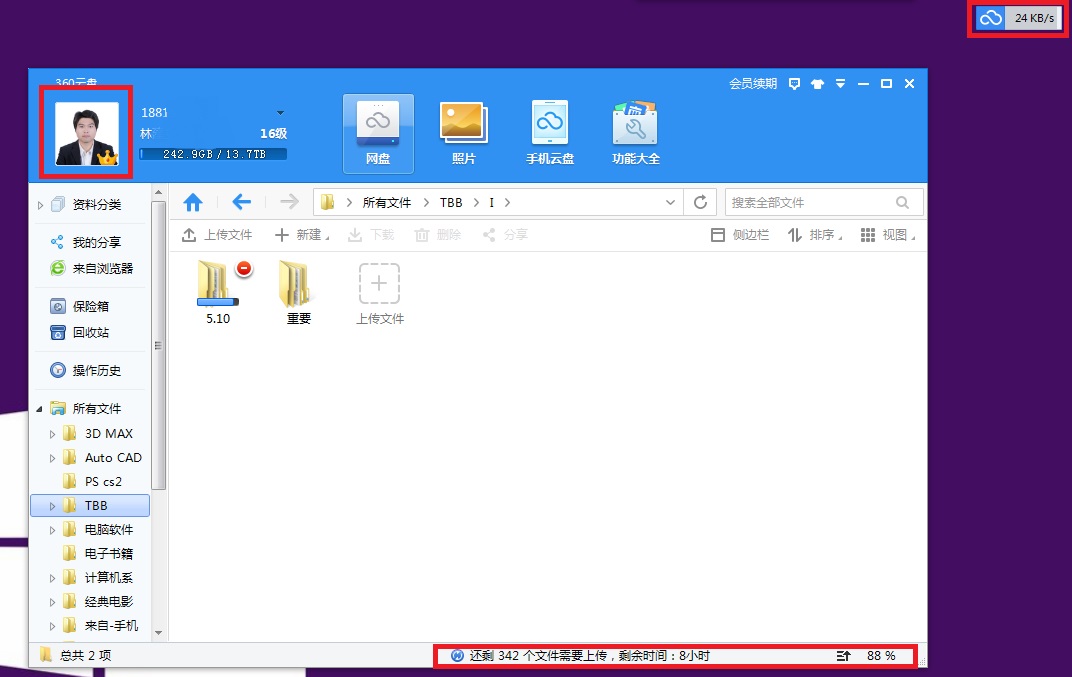Open the 排序 sort dropdown
This screenshot has height=677, width=1072.
pos(818,235)
